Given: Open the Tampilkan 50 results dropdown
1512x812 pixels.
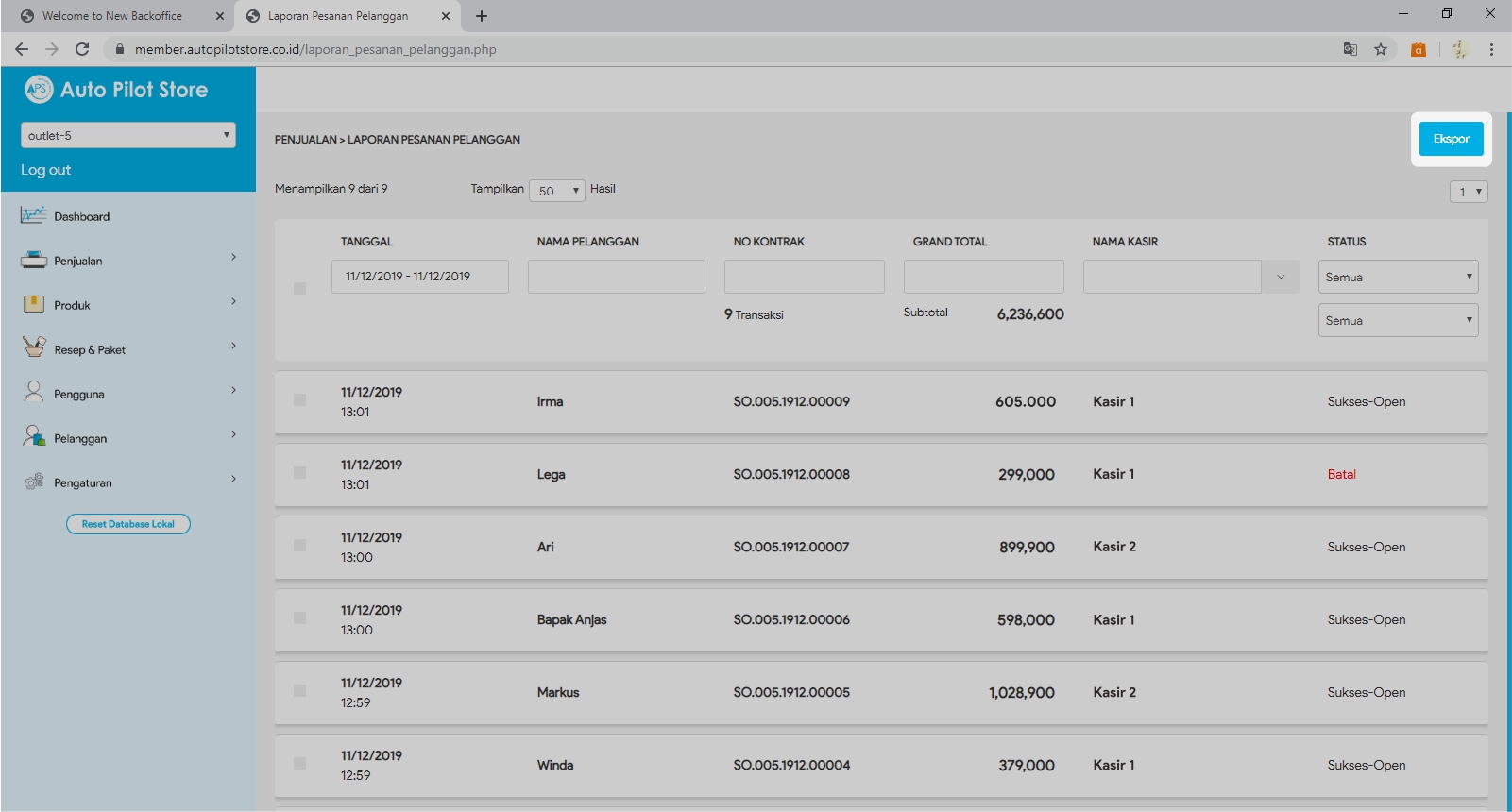Looking at the screenshot, I should [x=557, y=191].
